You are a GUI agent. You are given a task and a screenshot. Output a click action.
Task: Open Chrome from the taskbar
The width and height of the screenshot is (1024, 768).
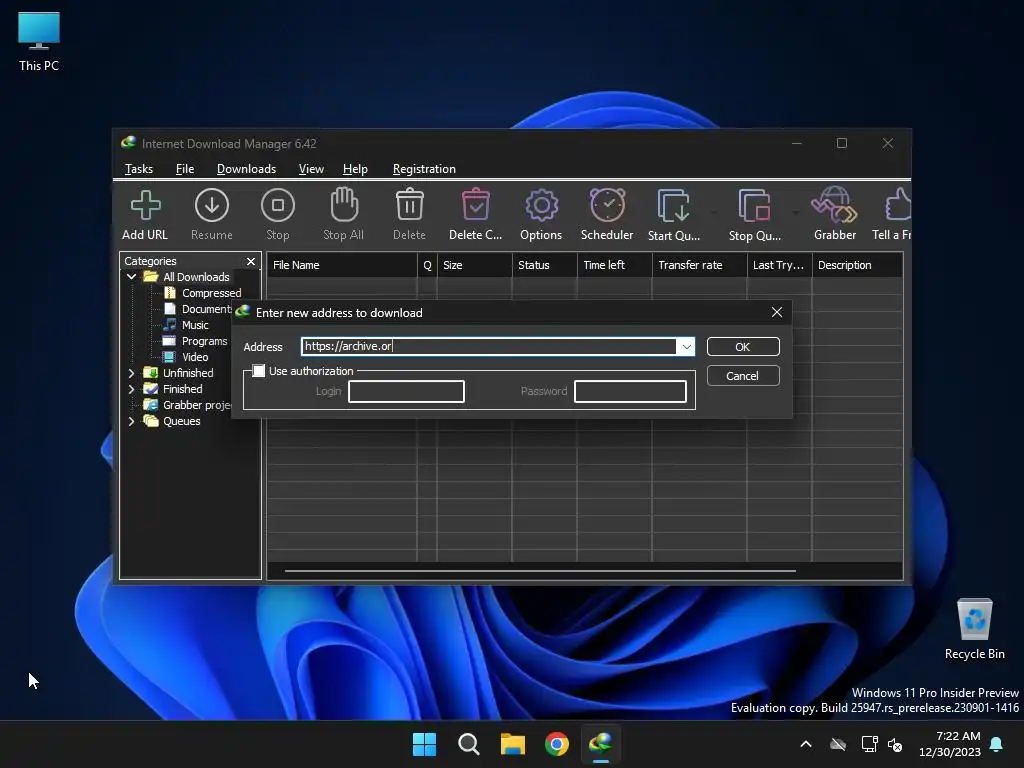click(x=557, y=744)
